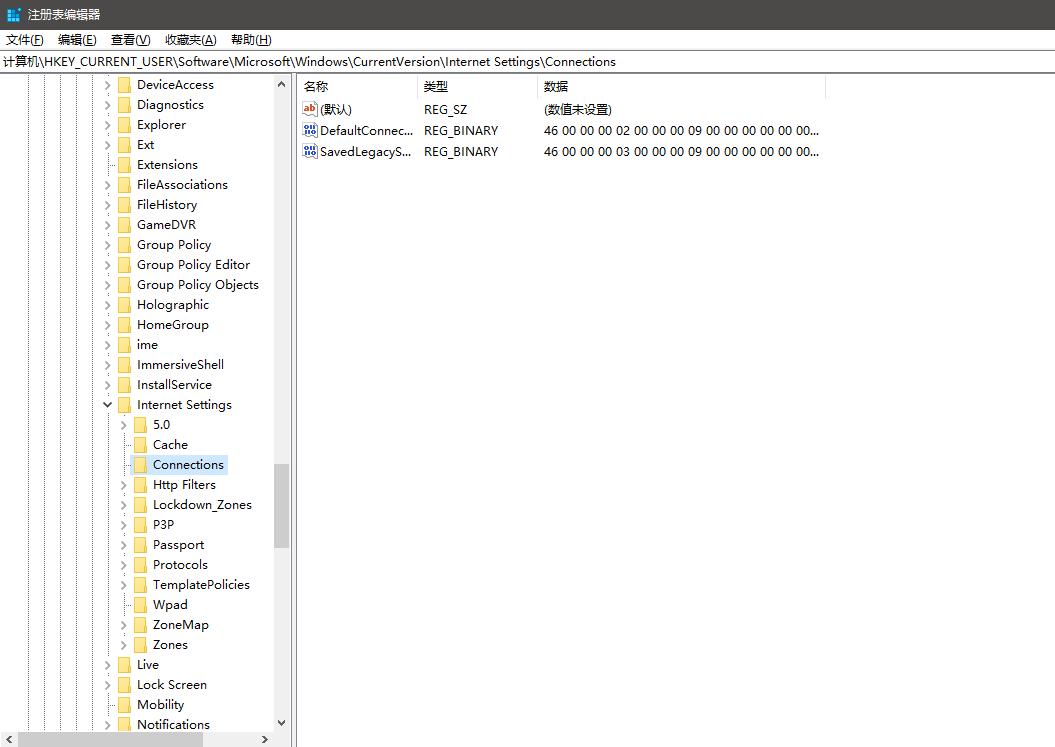Expand the Explorer key
The height and width of the screenshot is (747, 1055).
pyautogui.click(x=108, y=125)
